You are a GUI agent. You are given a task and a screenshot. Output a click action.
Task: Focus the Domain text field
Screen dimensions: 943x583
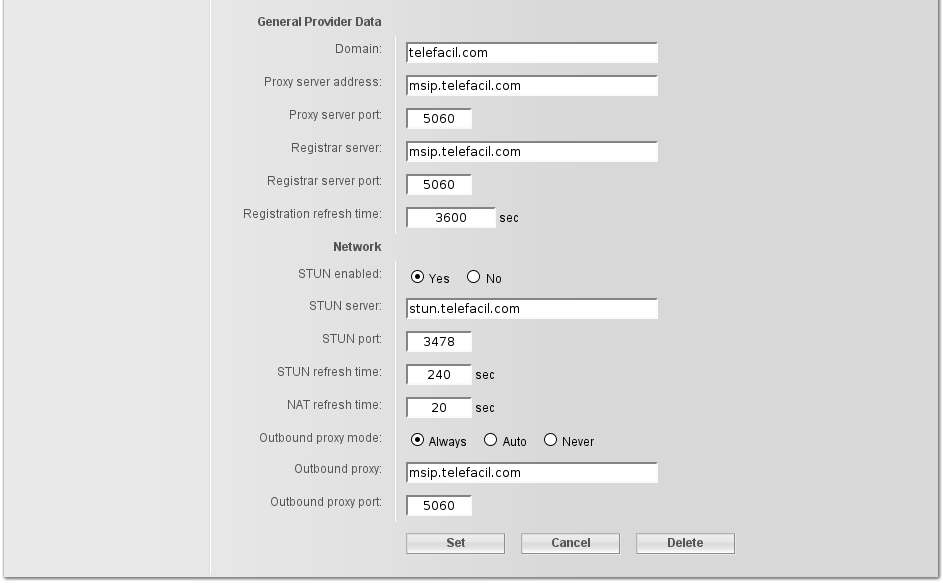(x=532, y=53)
